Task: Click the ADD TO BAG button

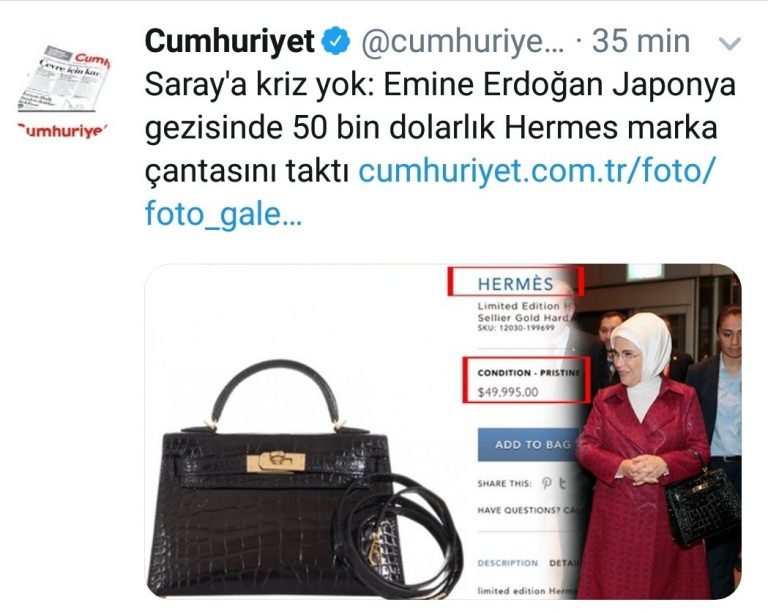Action: coord(528,445)
